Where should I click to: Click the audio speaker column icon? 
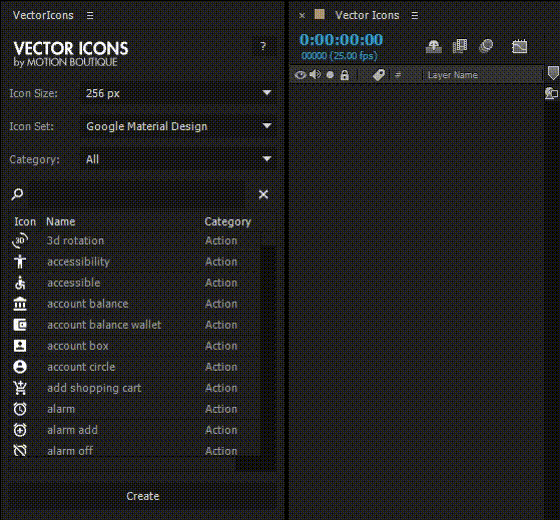pyautogui.click(x=315, y=75)
